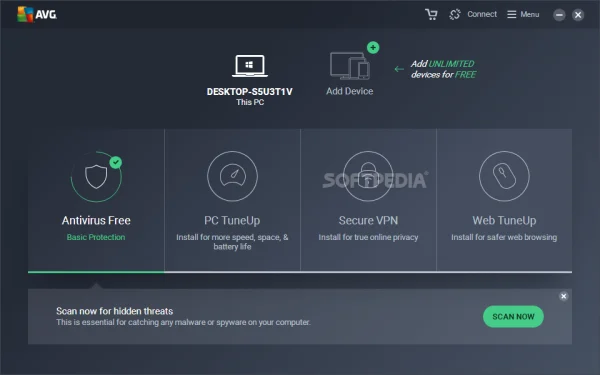The height and width of the screenshot is (375, 600).
Task: Select the Antivirus Free title
Action: point(96,220)
